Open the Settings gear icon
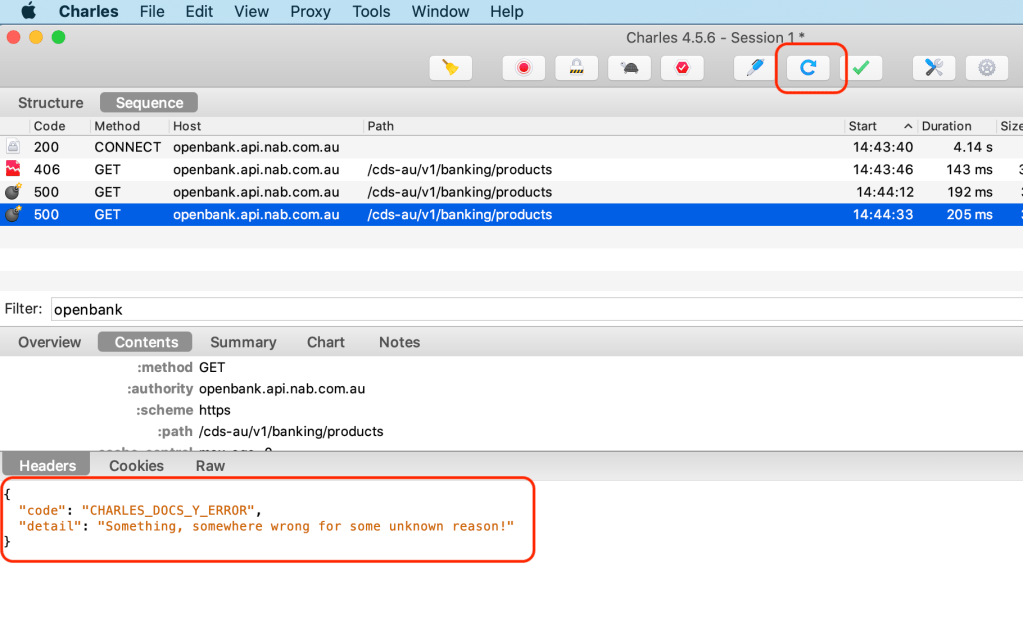 coord(987,68)
